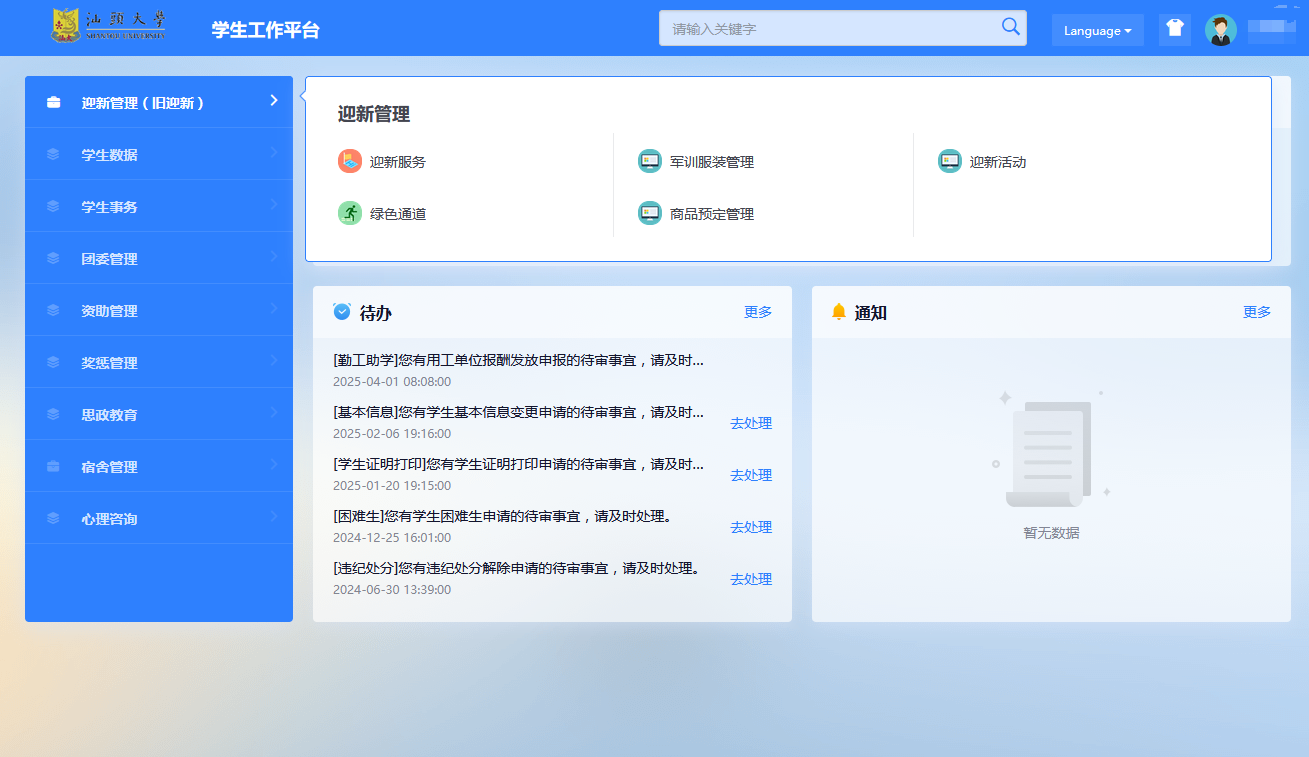Click the layers icon beside 团委管理

point(54,259)
